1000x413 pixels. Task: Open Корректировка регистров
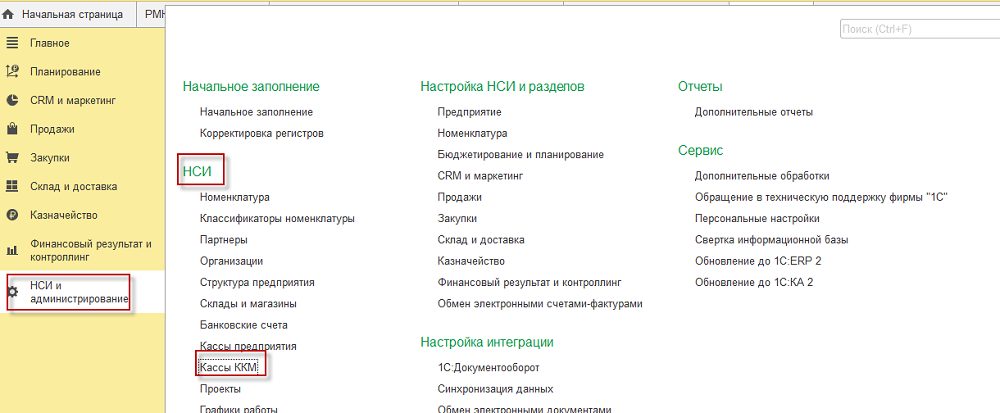point(261,134)
